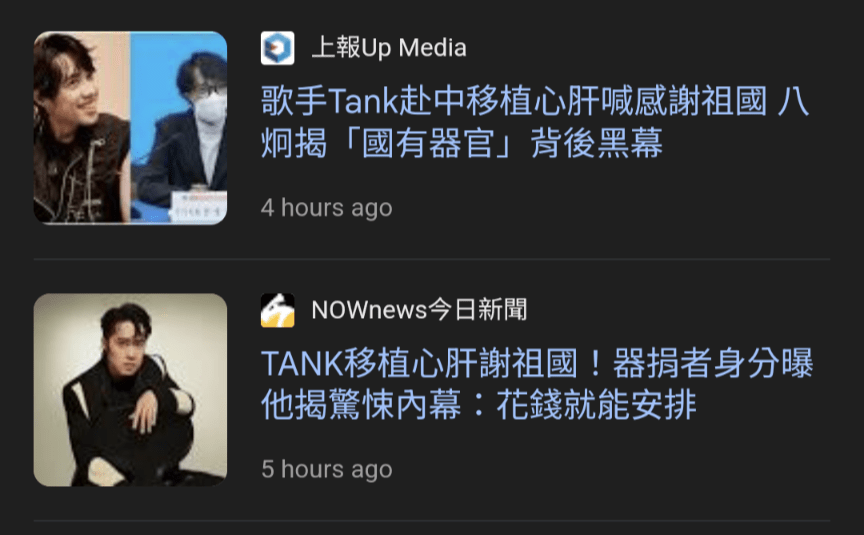Screen dimensions: 864x535
Task: Click 背後黑幕 ending the first headline
Action: [x=597, y=143]
